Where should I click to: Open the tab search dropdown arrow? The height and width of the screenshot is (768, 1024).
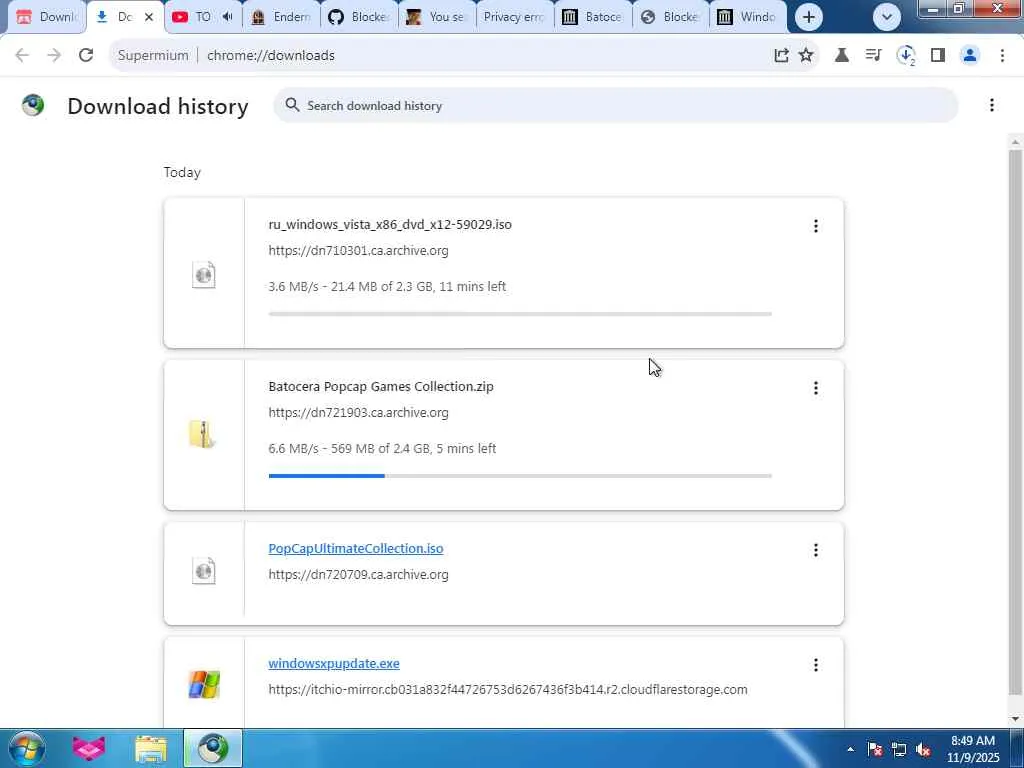887,17
